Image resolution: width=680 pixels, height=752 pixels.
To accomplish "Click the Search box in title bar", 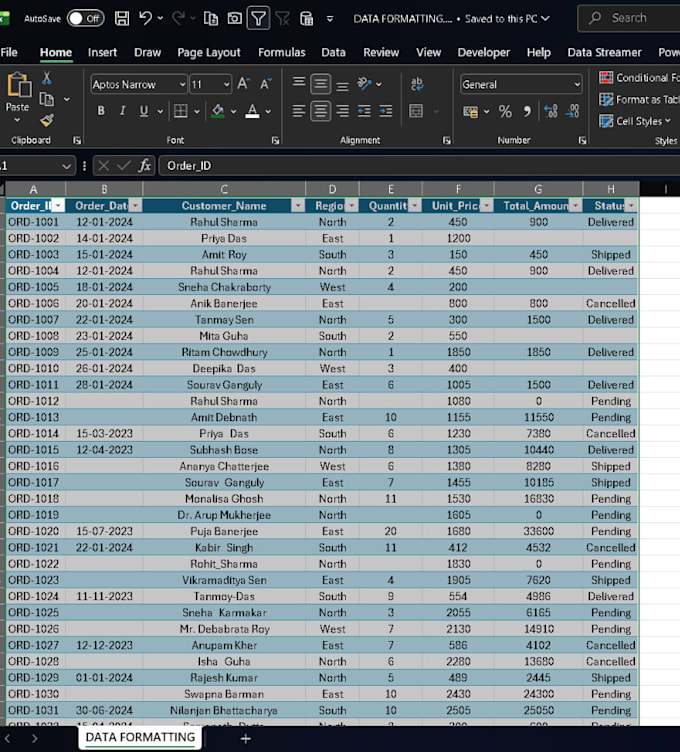I will coord(629,18).
